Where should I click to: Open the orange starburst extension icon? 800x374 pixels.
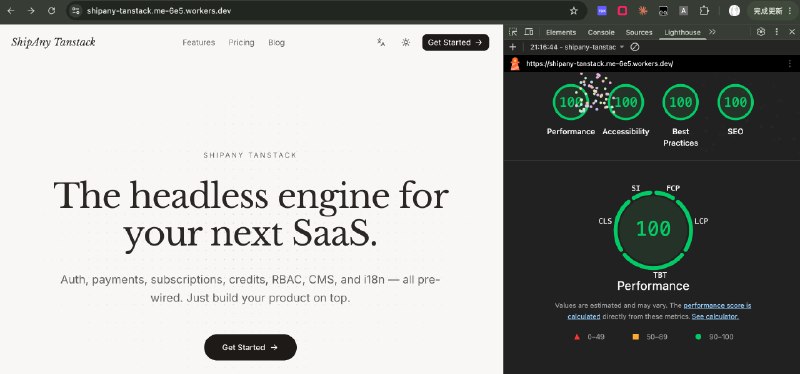coord(643,10)
